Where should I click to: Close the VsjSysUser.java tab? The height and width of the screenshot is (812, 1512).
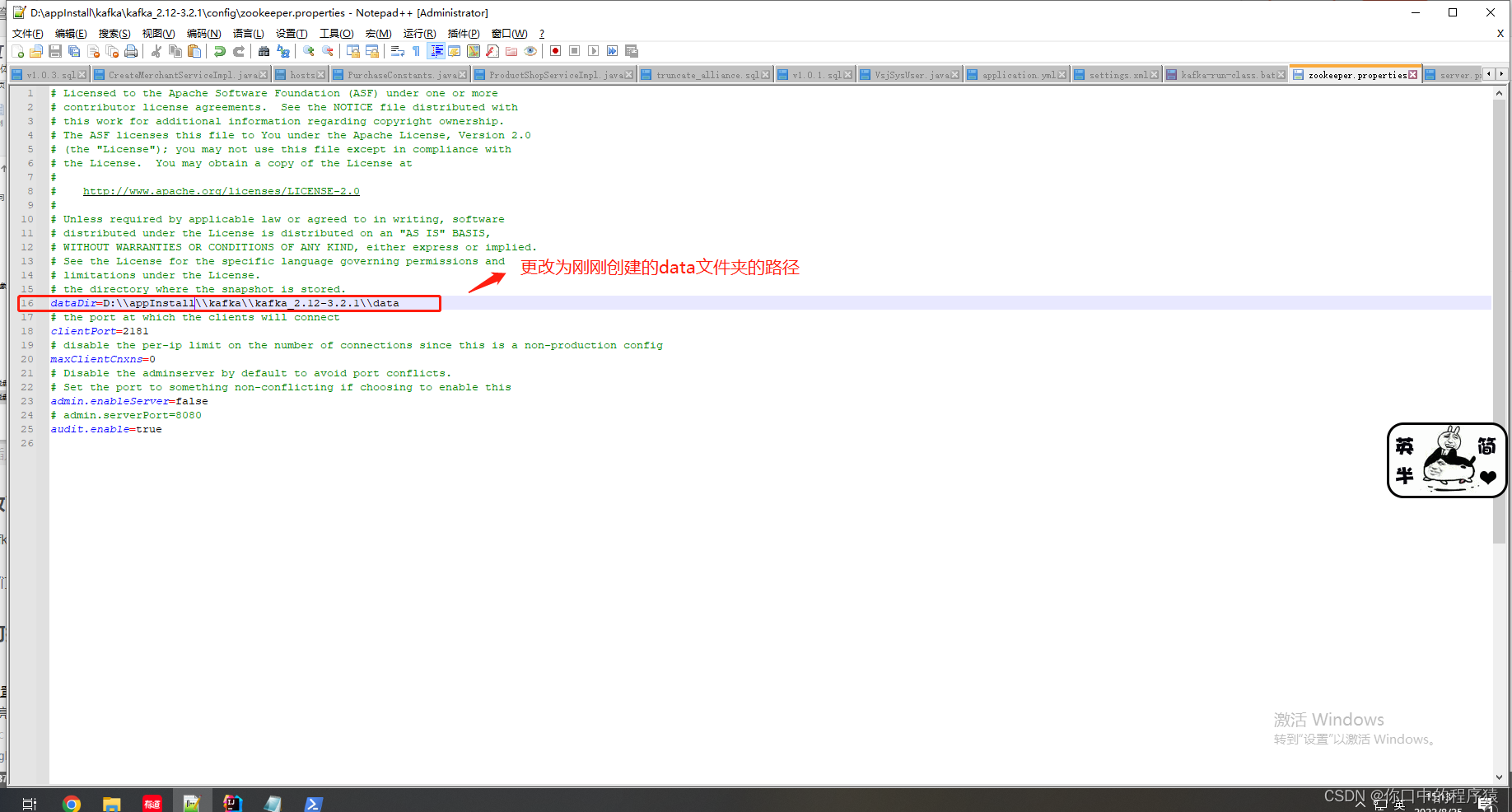pos(955,75)
